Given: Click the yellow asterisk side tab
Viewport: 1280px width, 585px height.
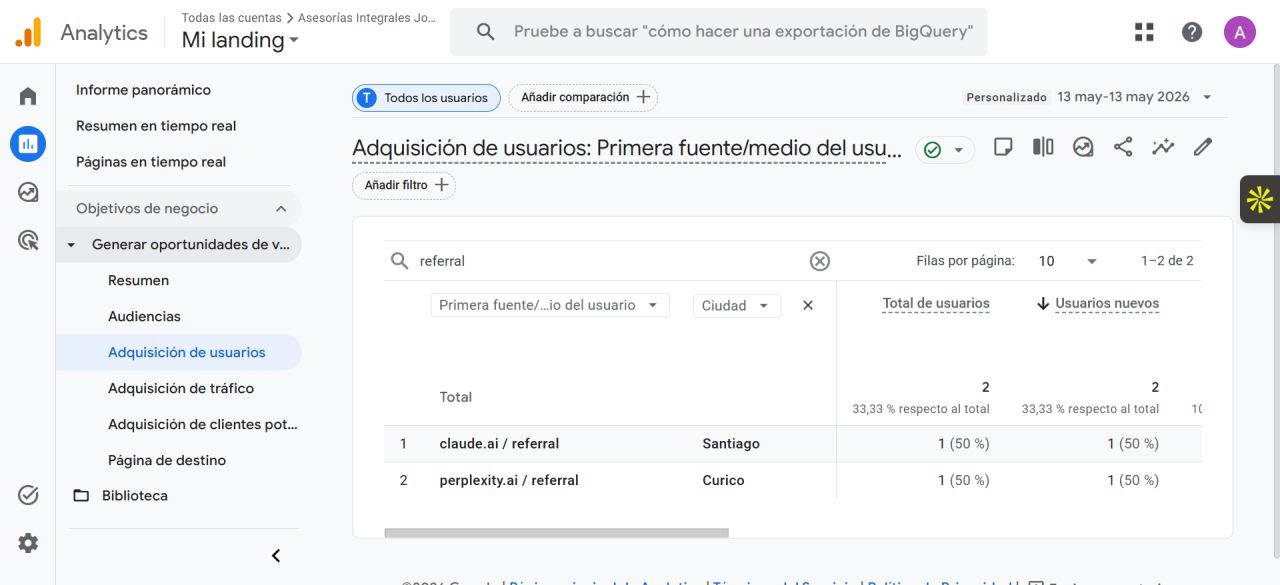Looking at the screenshot, I should click(x=1260, y=199).
